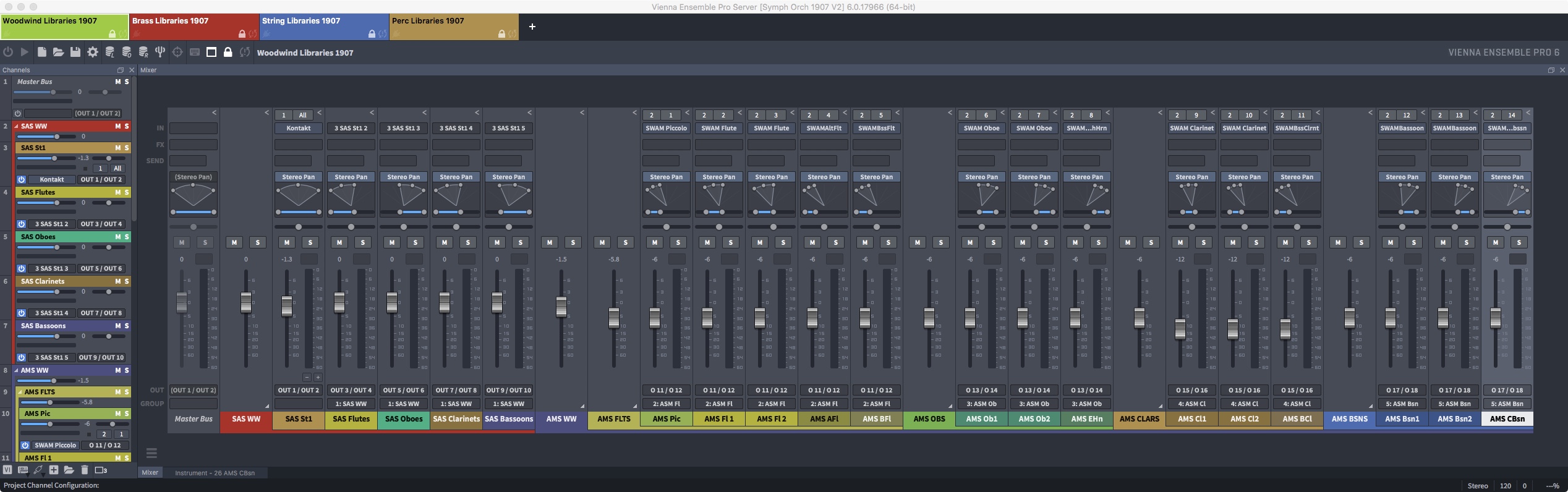Solo the AMS CBsn mixer strip
The image size is (1568, 492).
click(1519, 243)
